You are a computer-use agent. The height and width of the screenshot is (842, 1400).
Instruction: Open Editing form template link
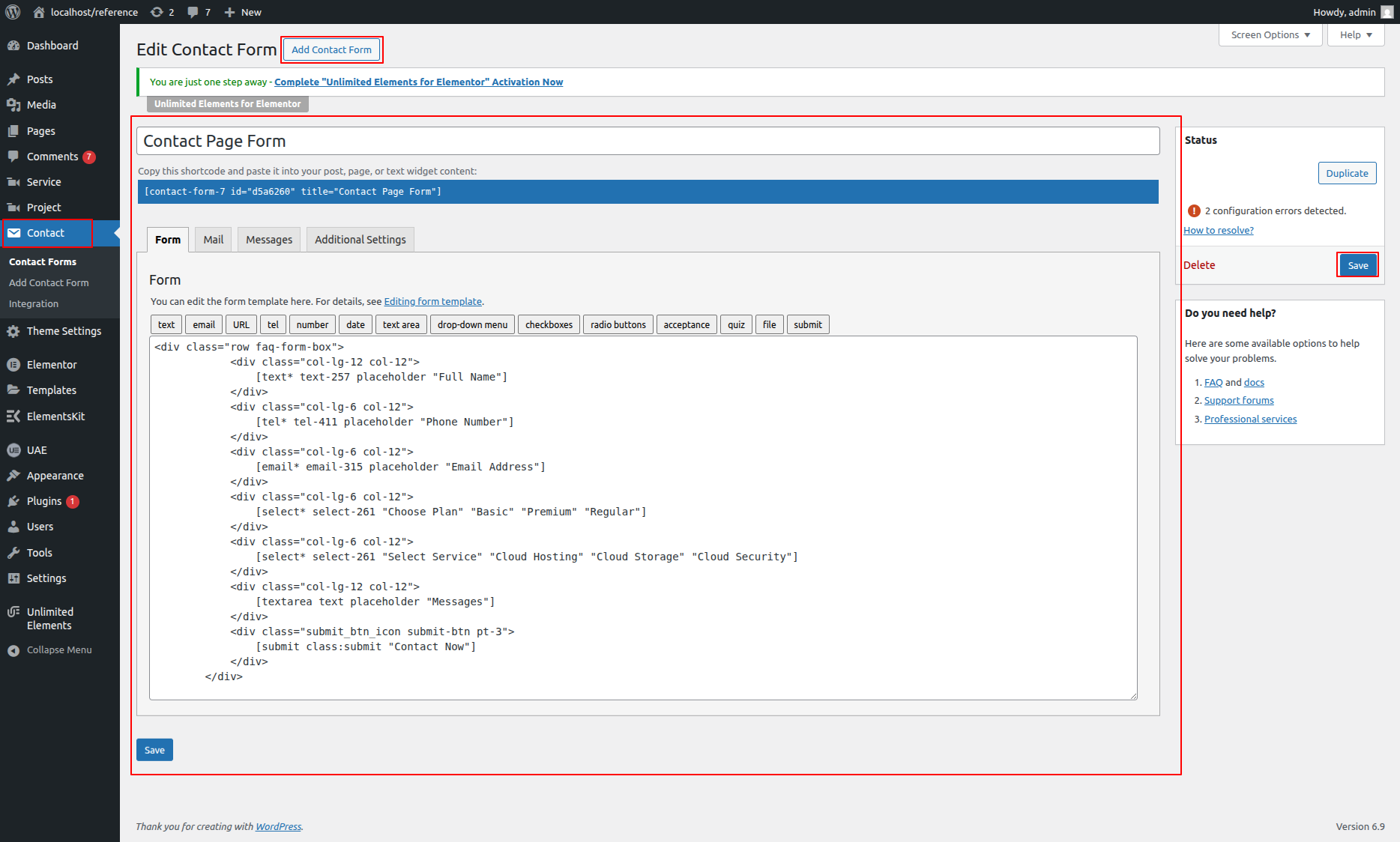(433, 302)
